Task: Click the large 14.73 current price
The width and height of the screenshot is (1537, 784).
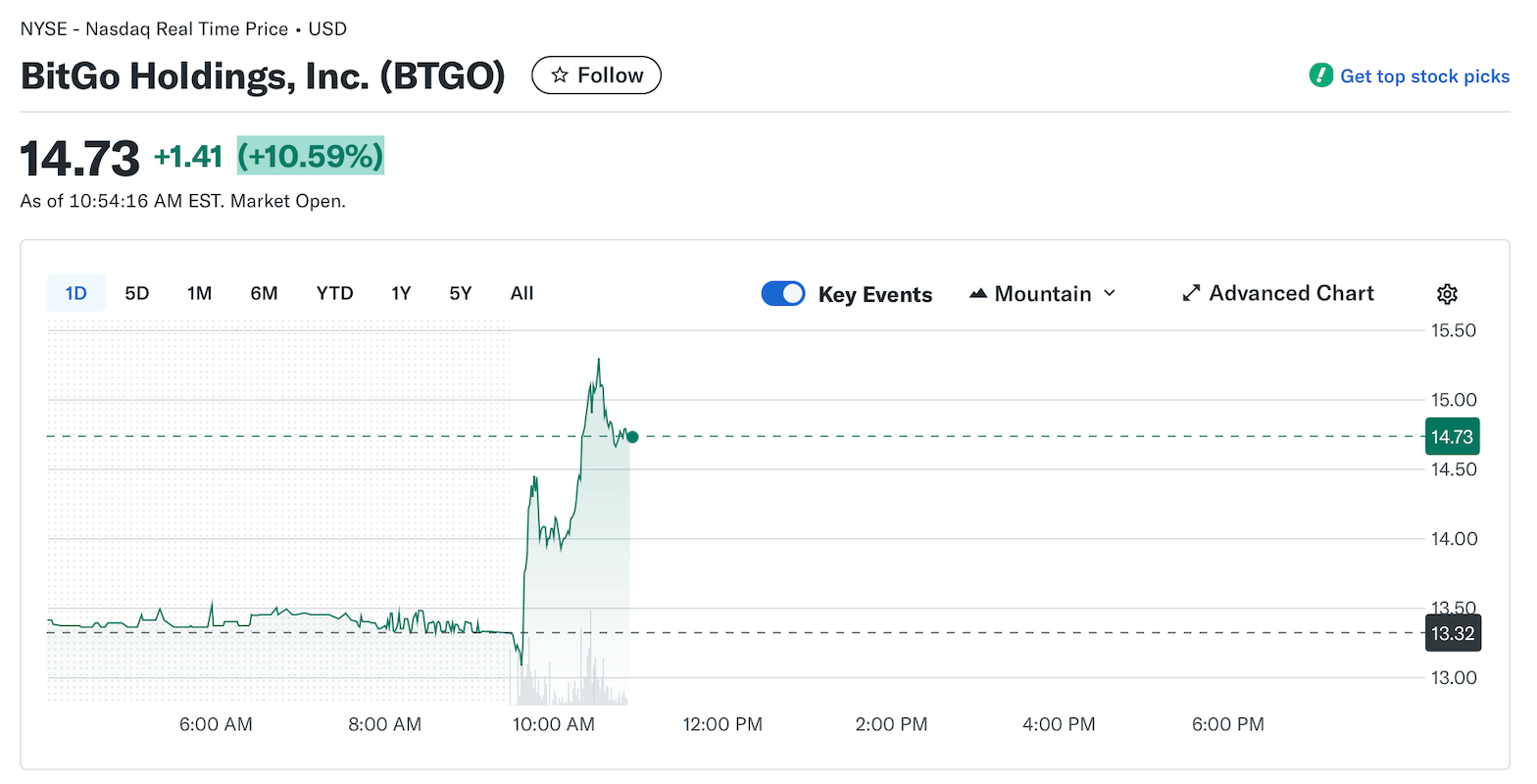Action: (x=80, y=158)
